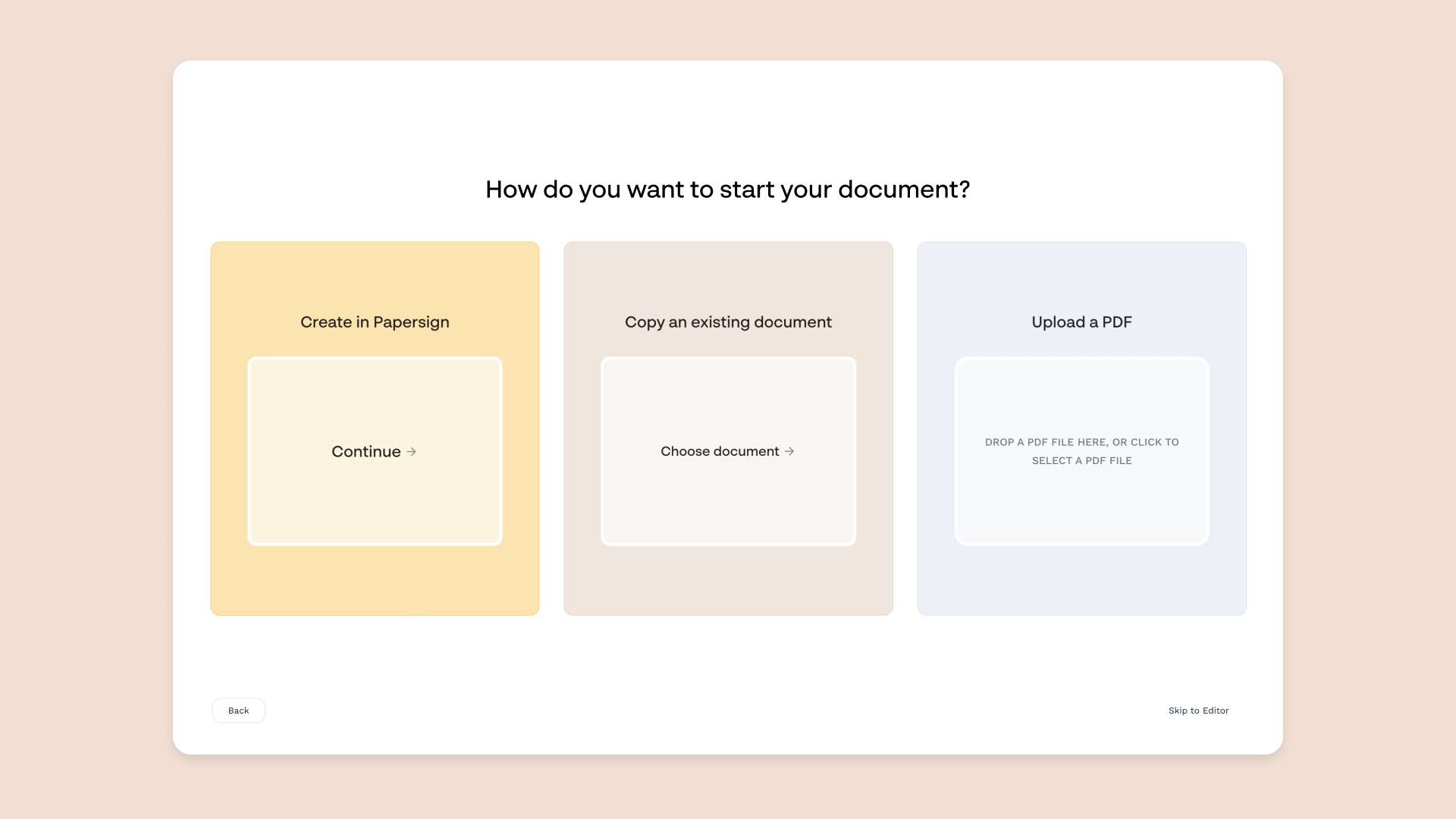
Task: Click the yellow highlighted first card
Action: (x=375, y=427)
